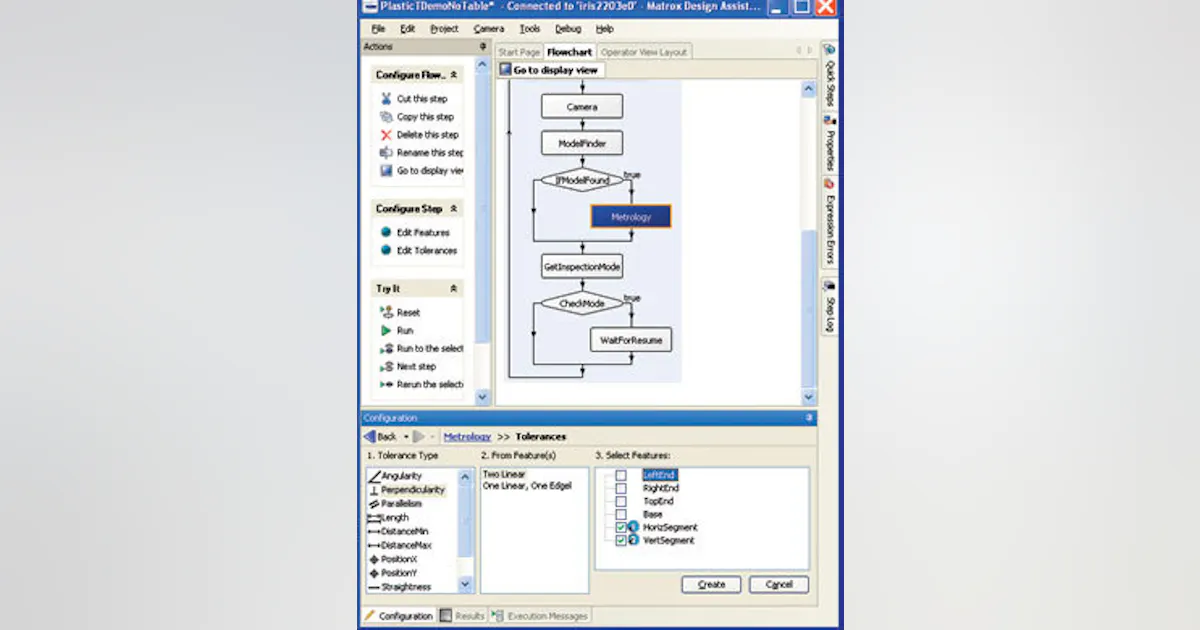1200x630 pixels.
Task: Switch to the Results tab
Action: pyautogui.click(x=463, y=616)
